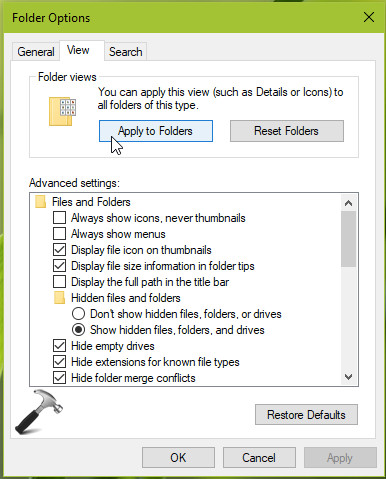Check the Always show menus option

coord(59,234)
